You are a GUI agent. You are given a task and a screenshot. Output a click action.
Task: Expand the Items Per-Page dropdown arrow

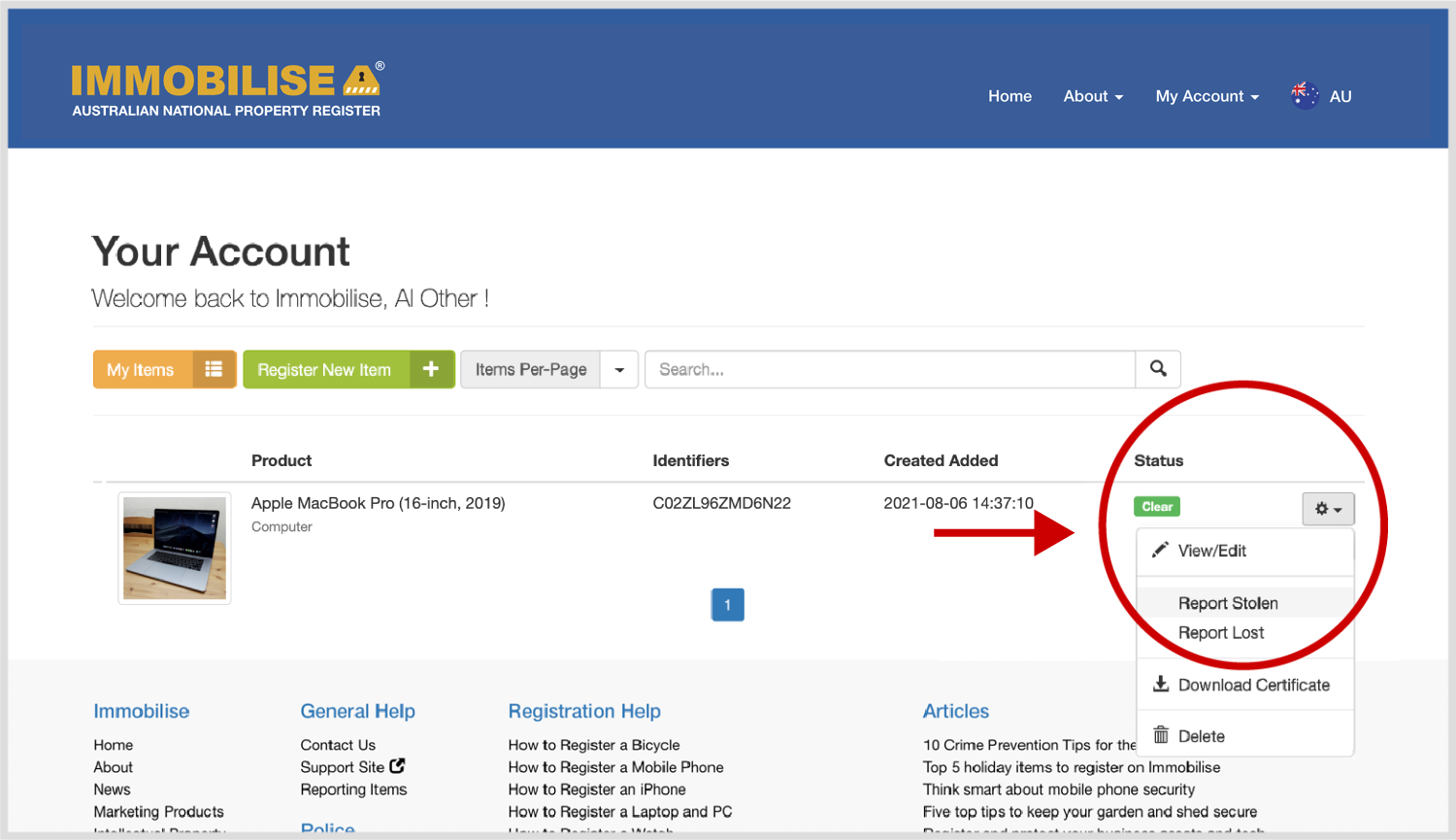coord(619,370)
